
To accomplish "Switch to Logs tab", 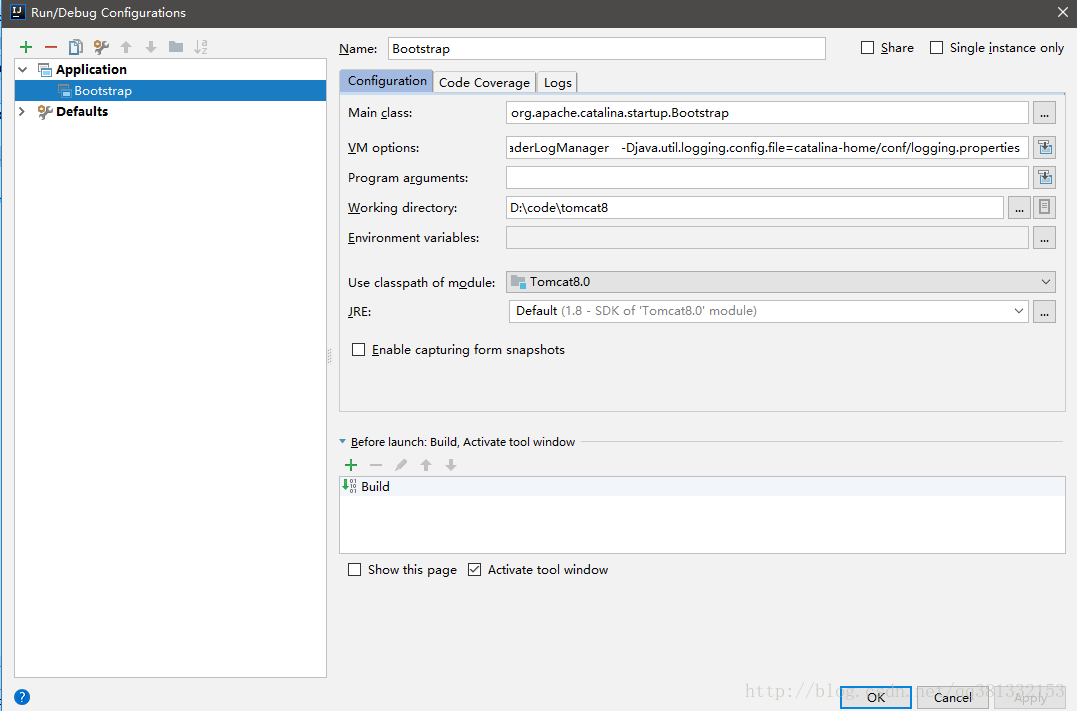I will coord(558,82).
